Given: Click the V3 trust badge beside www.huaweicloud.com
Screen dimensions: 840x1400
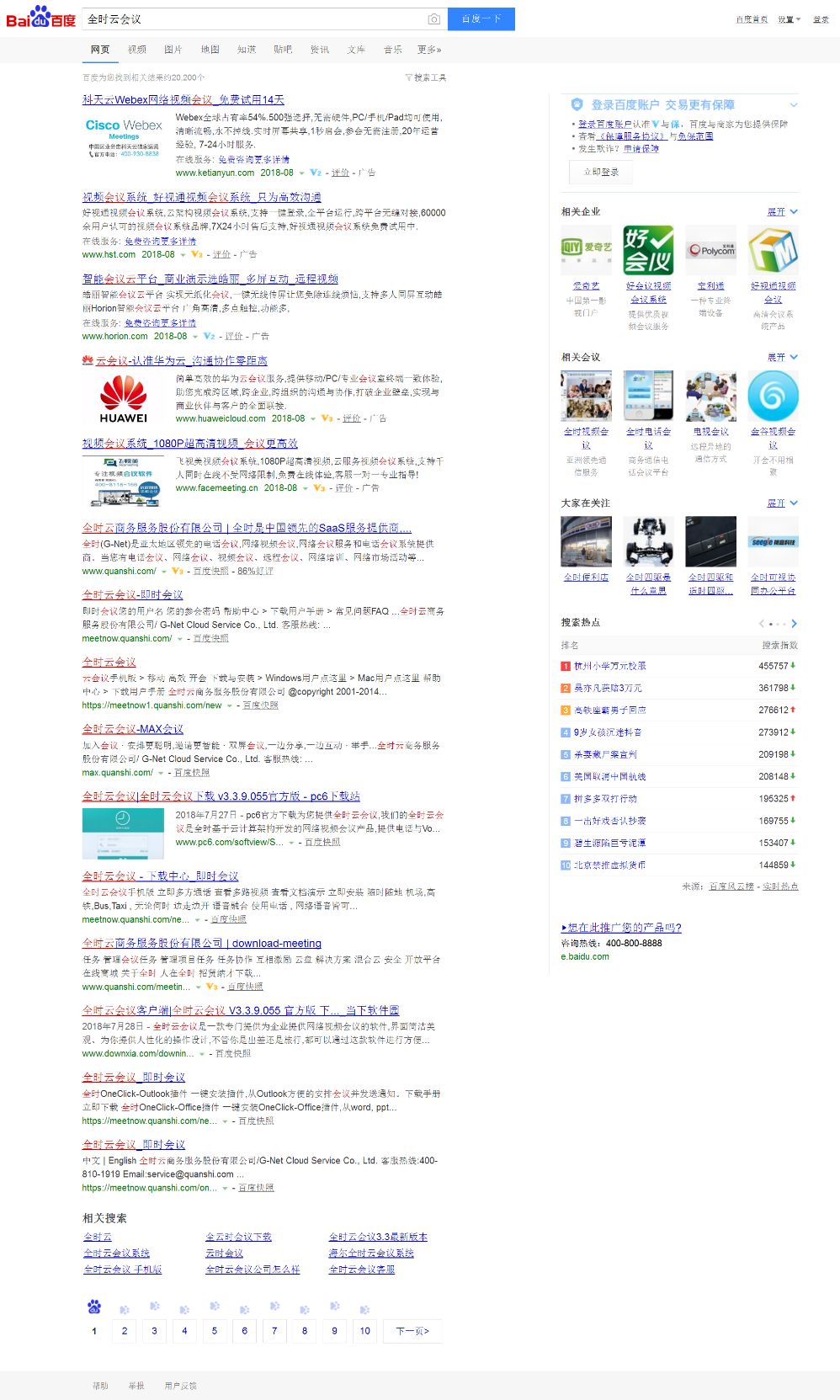Looking at the screenshot, I should click(327, 418).
